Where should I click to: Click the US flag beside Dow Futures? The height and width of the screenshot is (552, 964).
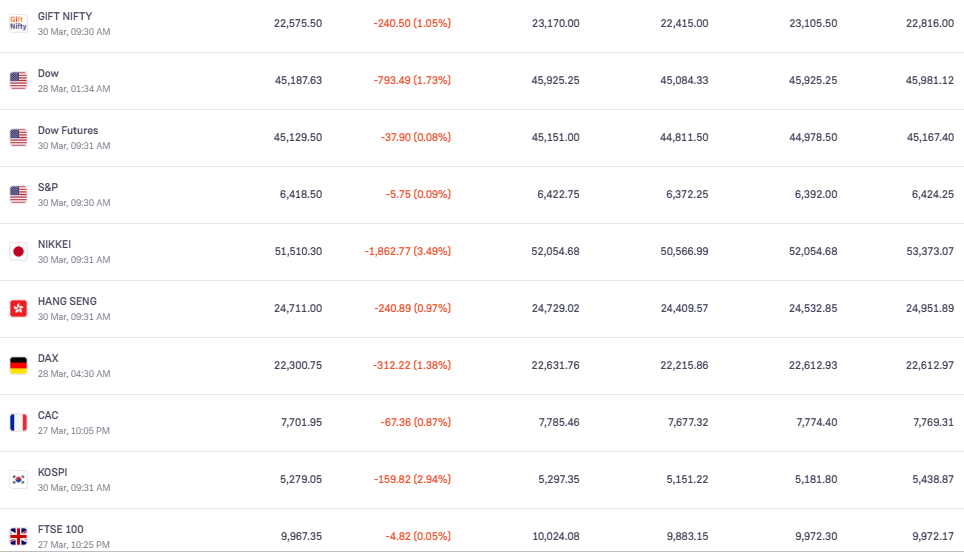click(x=18, y=137)
